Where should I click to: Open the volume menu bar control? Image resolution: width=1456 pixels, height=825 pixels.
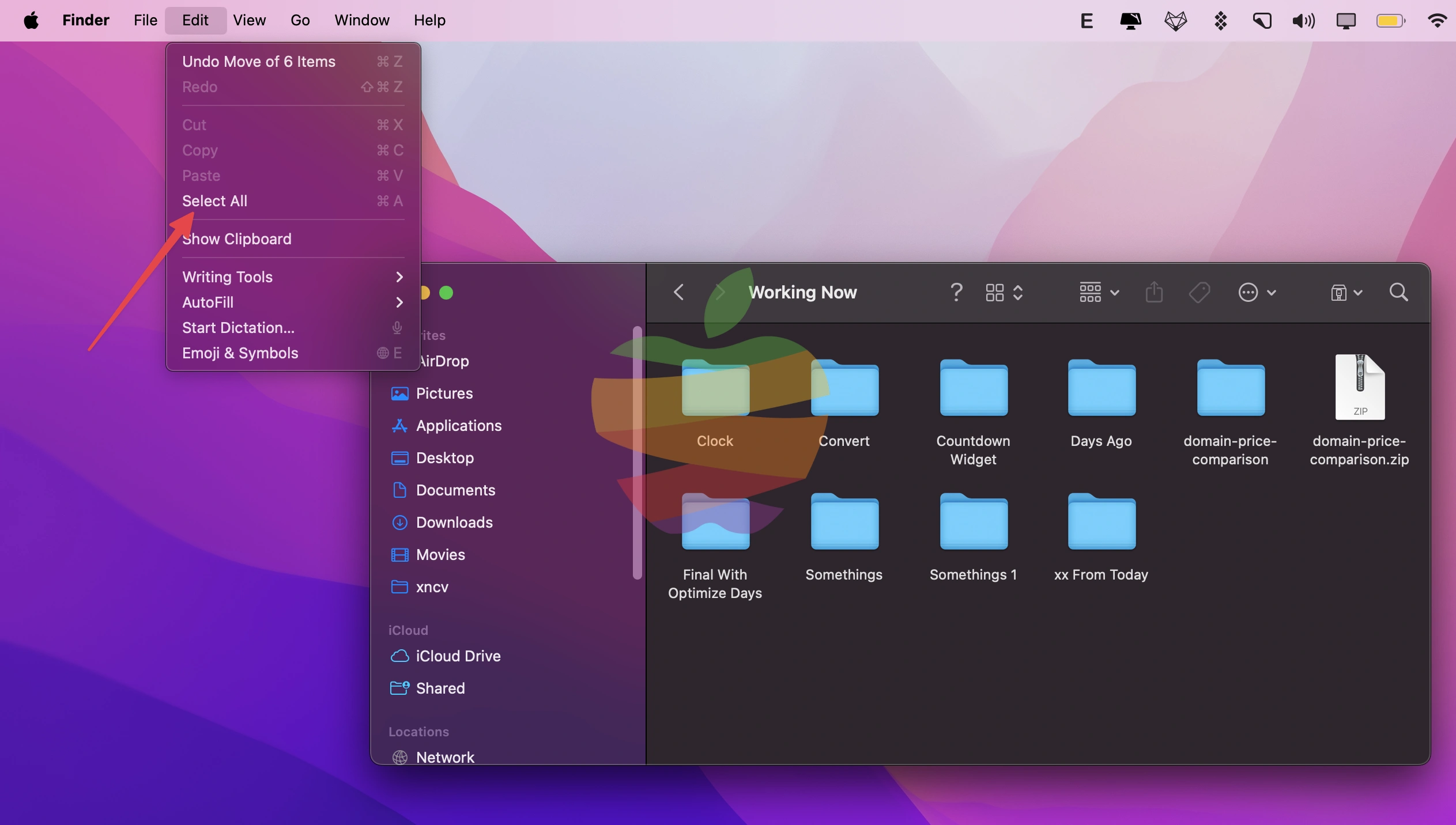tap(1303, 21)
